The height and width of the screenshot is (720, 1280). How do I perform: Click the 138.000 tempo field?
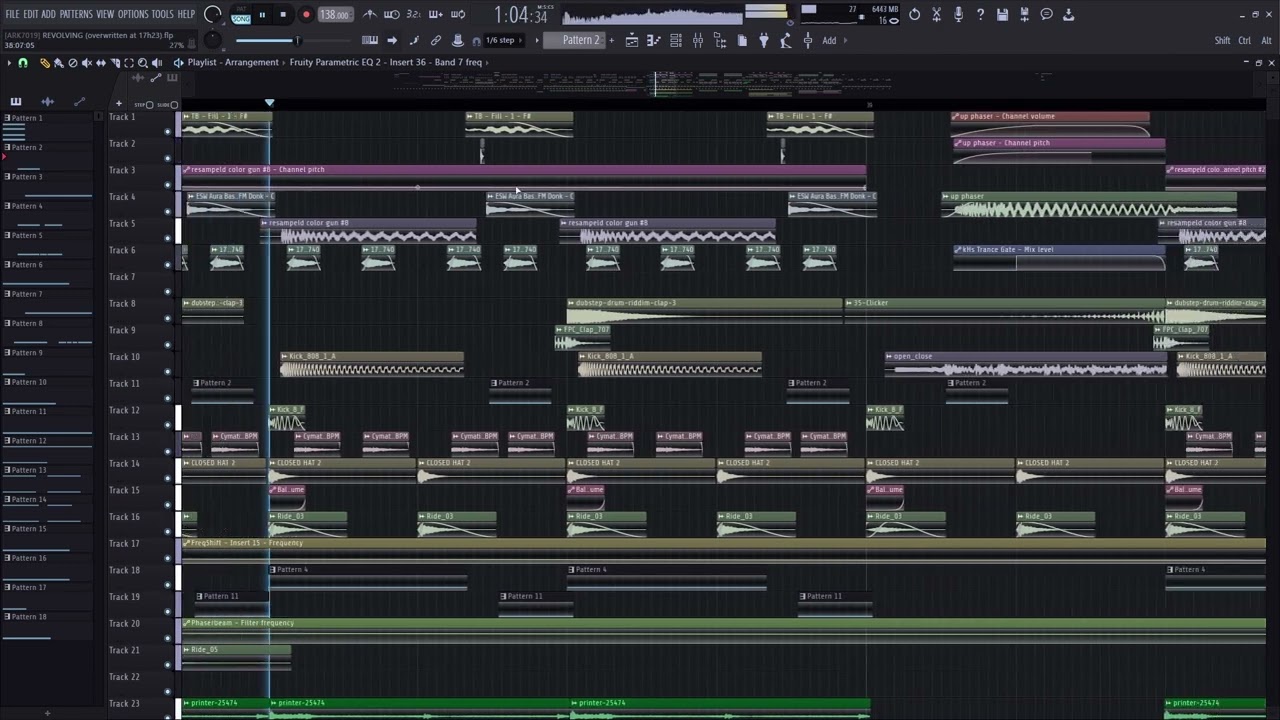[335, 15]
